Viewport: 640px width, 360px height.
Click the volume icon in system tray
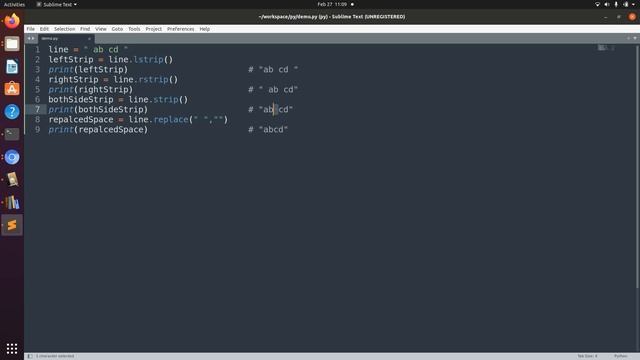[x=607, y=4]
